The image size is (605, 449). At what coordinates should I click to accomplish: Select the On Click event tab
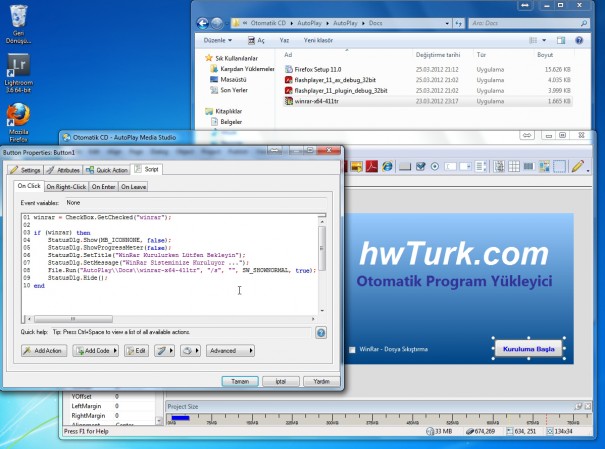[29, 186]
